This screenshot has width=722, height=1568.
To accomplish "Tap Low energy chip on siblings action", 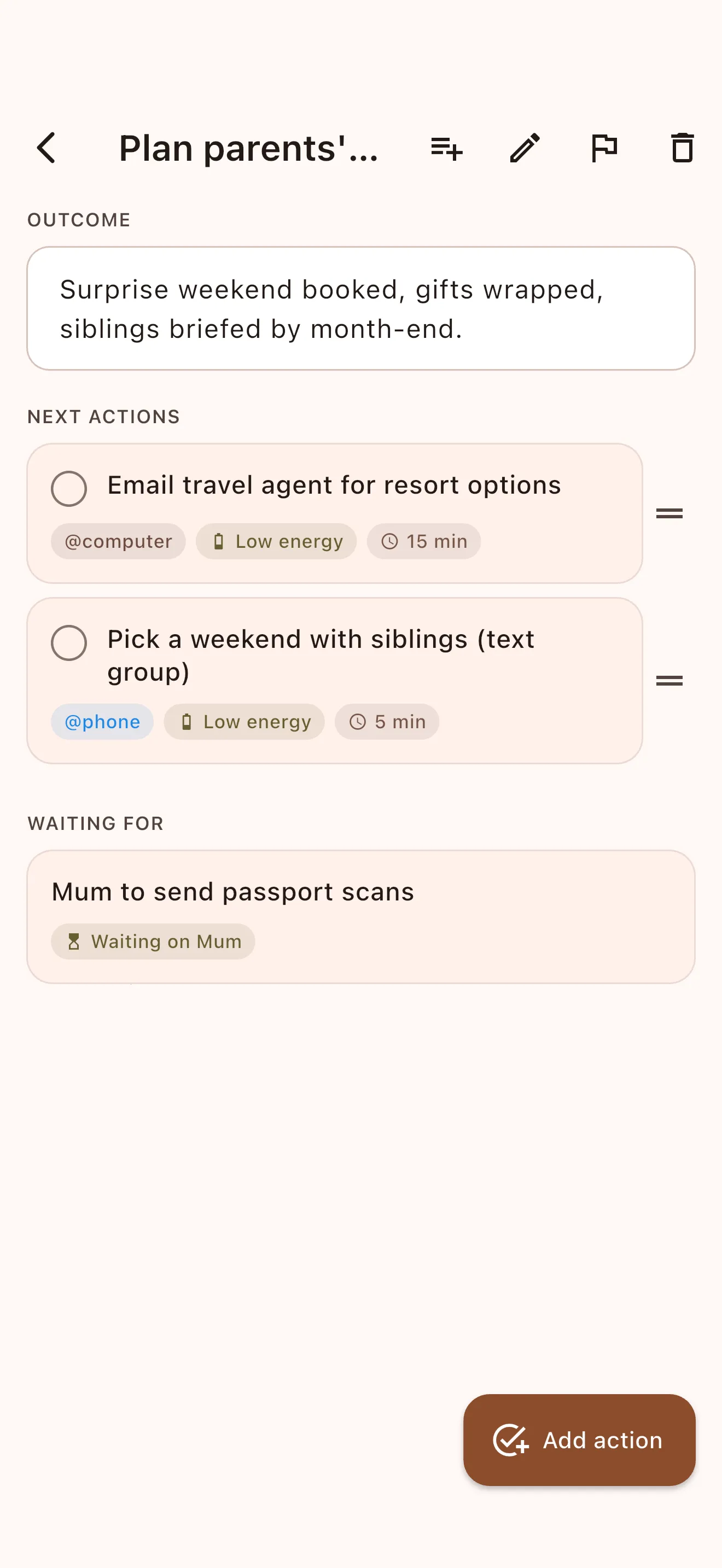I will point(244,721).
